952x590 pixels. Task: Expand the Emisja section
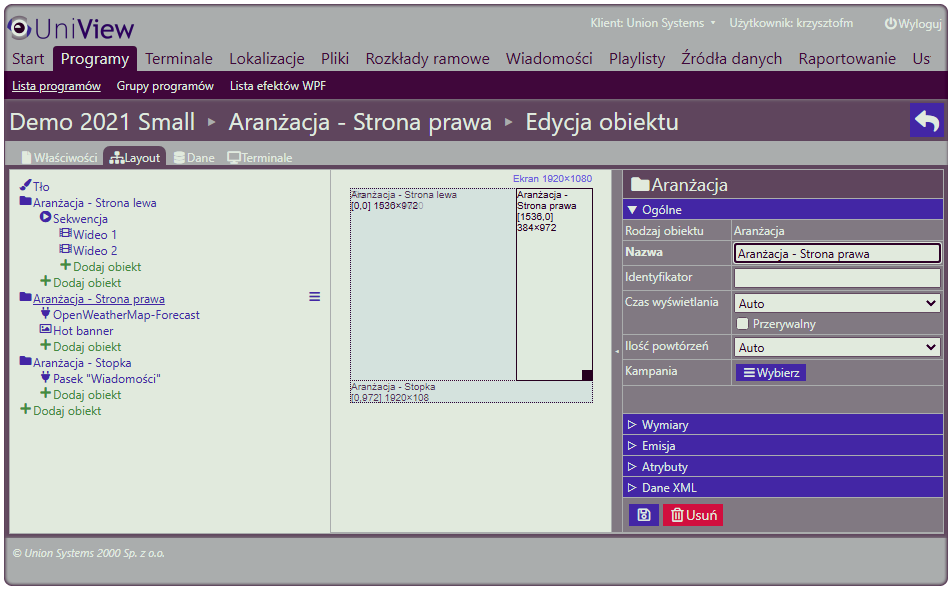pos(783,446)
